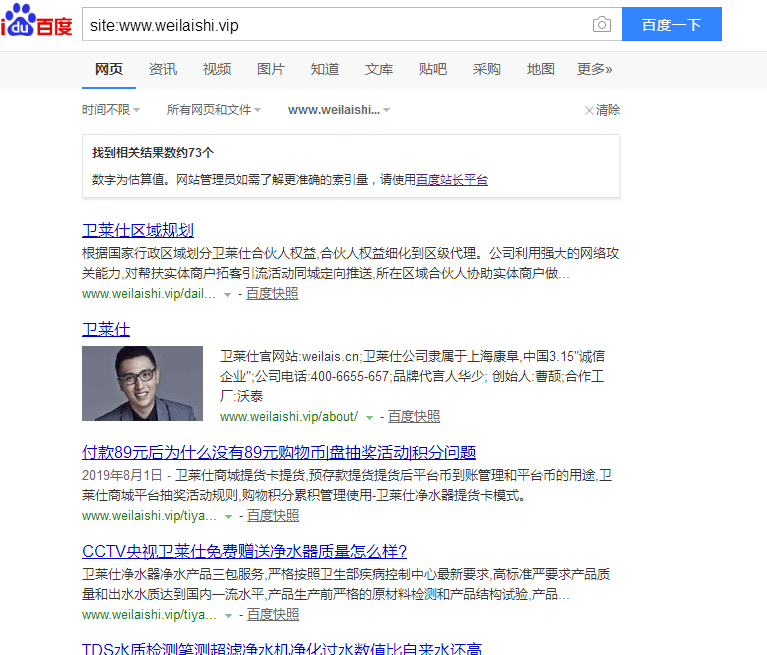
Task: Open the 时间不限 time filter dropdown
Action: coord(111,110)
